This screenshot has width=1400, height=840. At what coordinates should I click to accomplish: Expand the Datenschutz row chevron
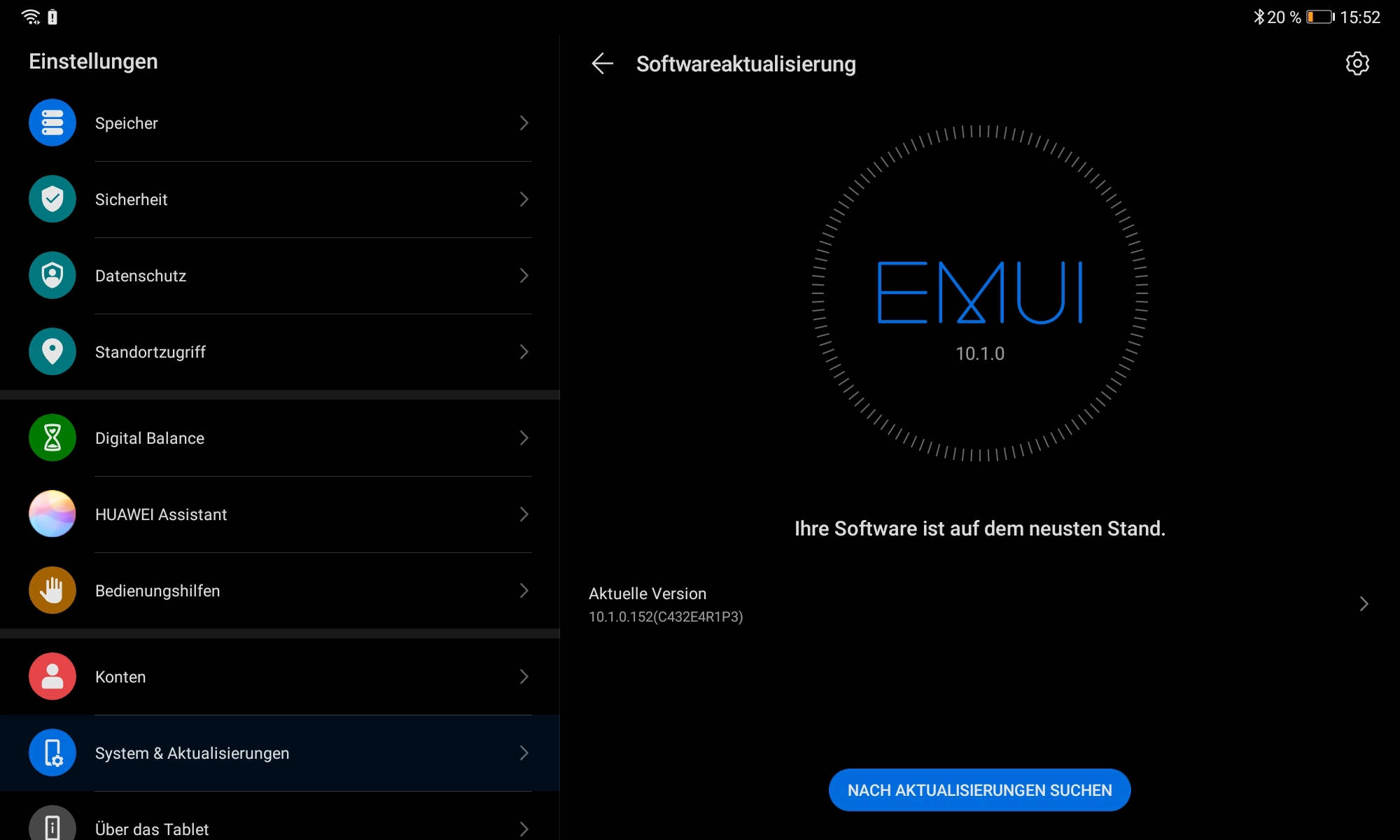[524, 276]
